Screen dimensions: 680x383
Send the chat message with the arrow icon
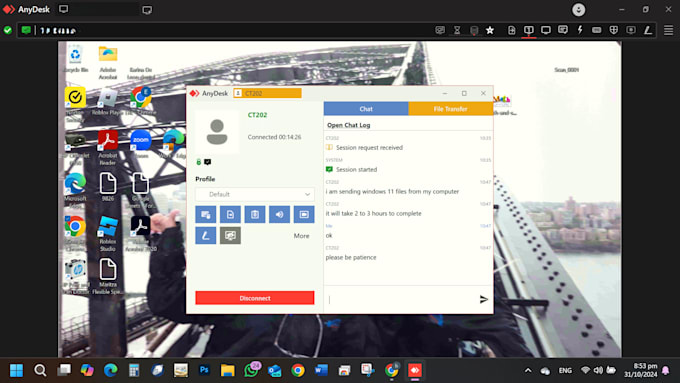[x=484, y=299]
